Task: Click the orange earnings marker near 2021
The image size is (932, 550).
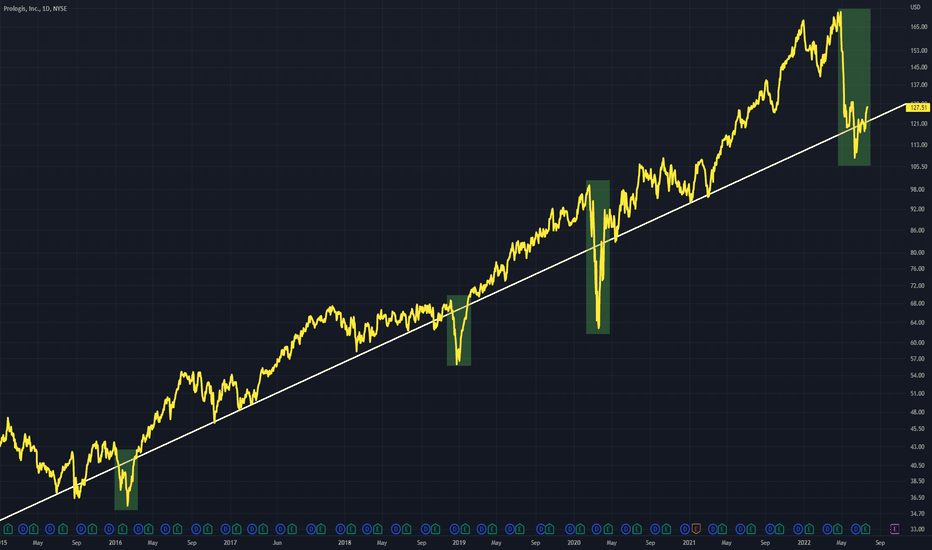Action: (696, 529)
